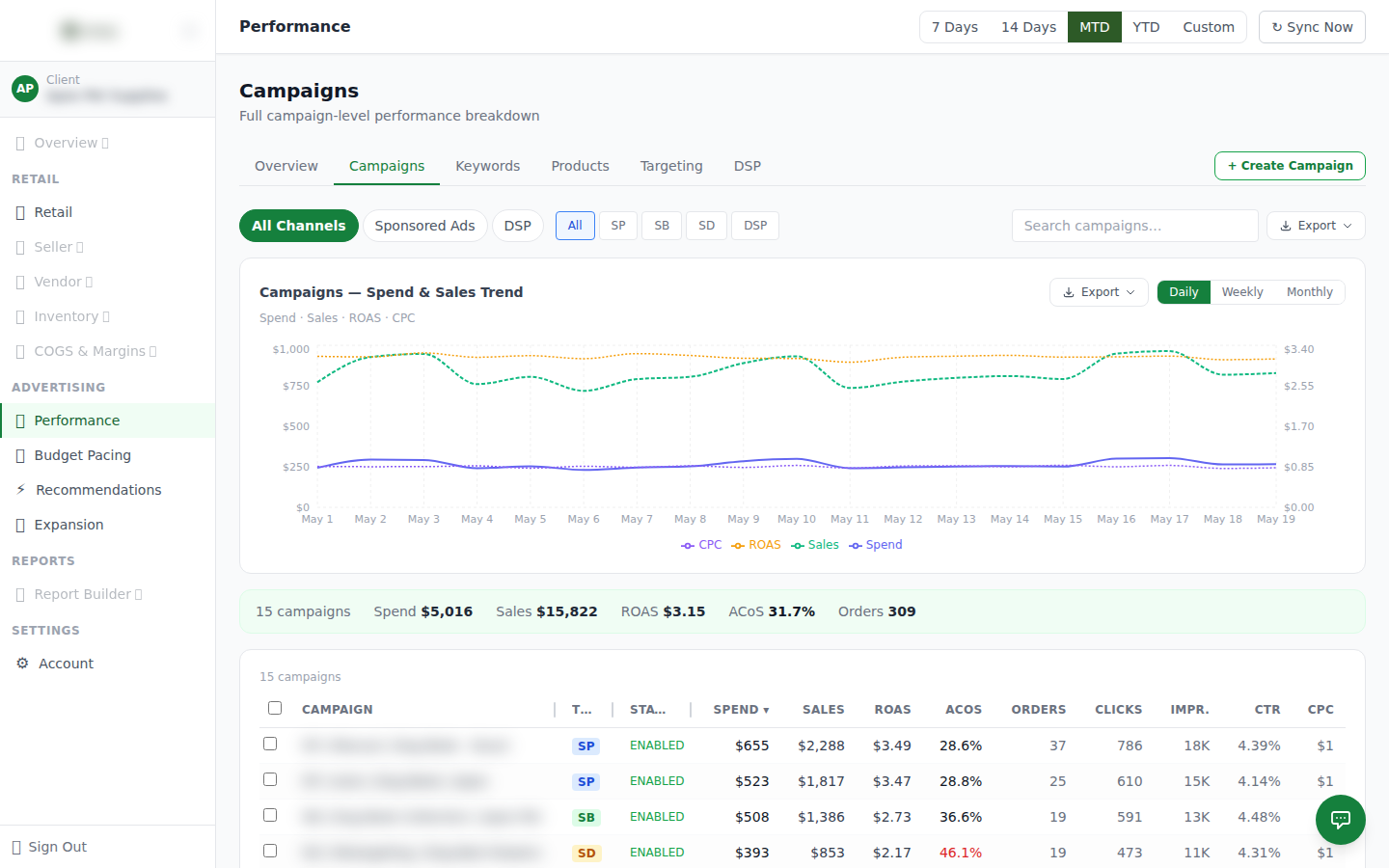The height and width of the screenshot is (868, 1389).
Task: Switch to the Targeting tab
Action: coord(671,166)
